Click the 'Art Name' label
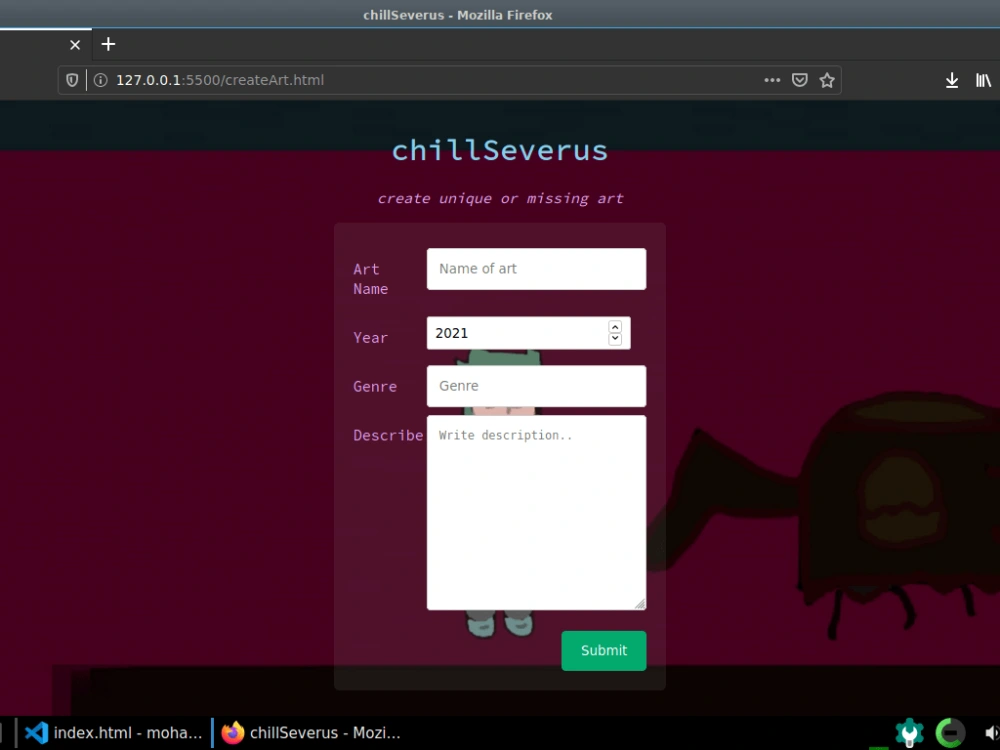This screenshot has height=750, width=1000. click(371, 279)
